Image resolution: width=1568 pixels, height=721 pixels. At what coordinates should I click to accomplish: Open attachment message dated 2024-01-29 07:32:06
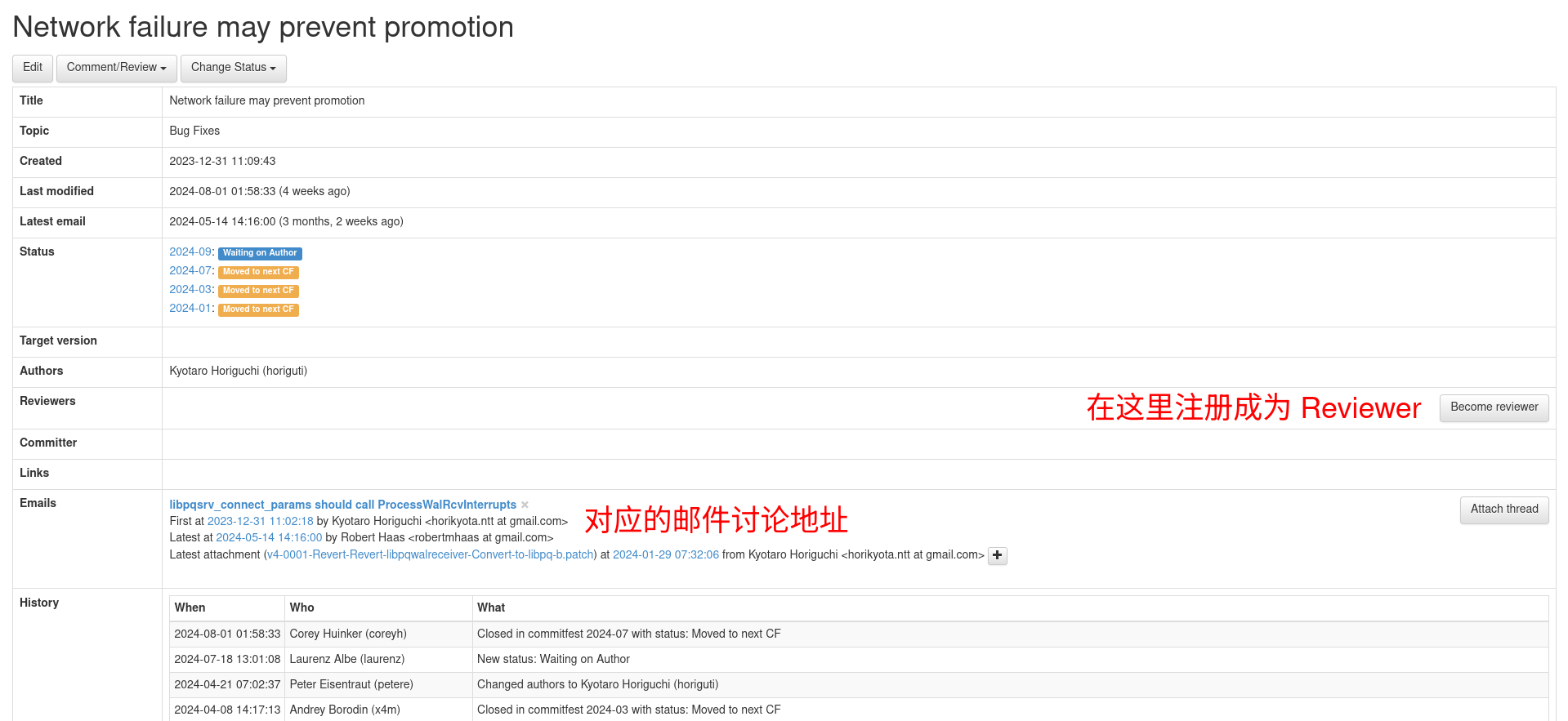click(665, 555)
